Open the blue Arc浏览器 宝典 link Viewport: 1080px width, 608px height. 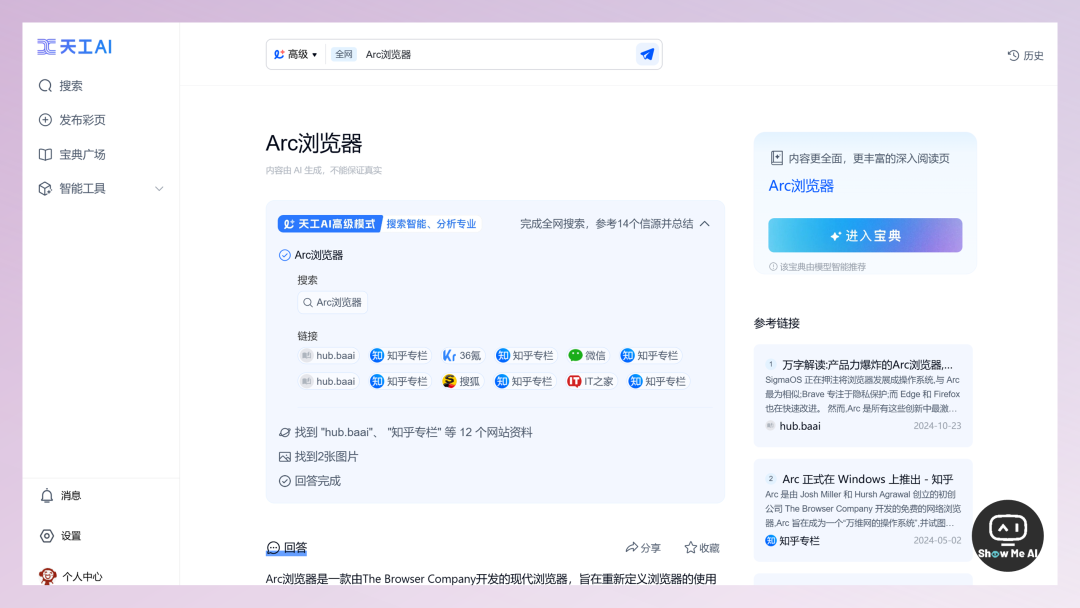pos(801,186)
